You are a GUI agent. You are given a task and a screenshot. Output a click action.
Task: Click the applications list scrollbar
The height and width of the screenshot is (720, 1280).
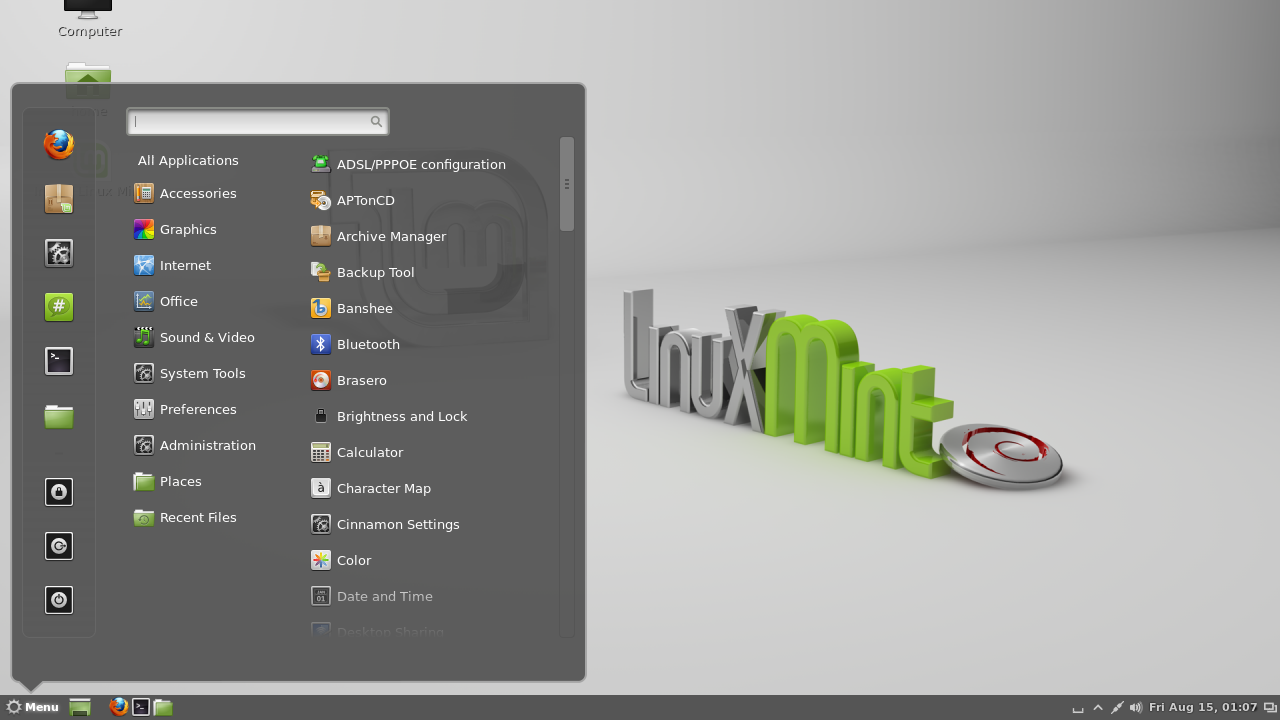click(567, 184)
